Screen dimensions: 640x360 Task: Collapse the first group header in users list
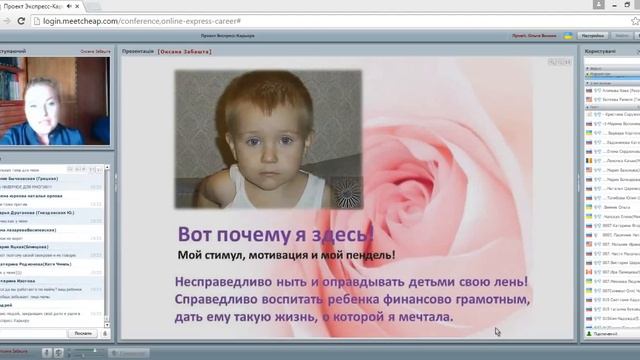[x=611, y=69]
